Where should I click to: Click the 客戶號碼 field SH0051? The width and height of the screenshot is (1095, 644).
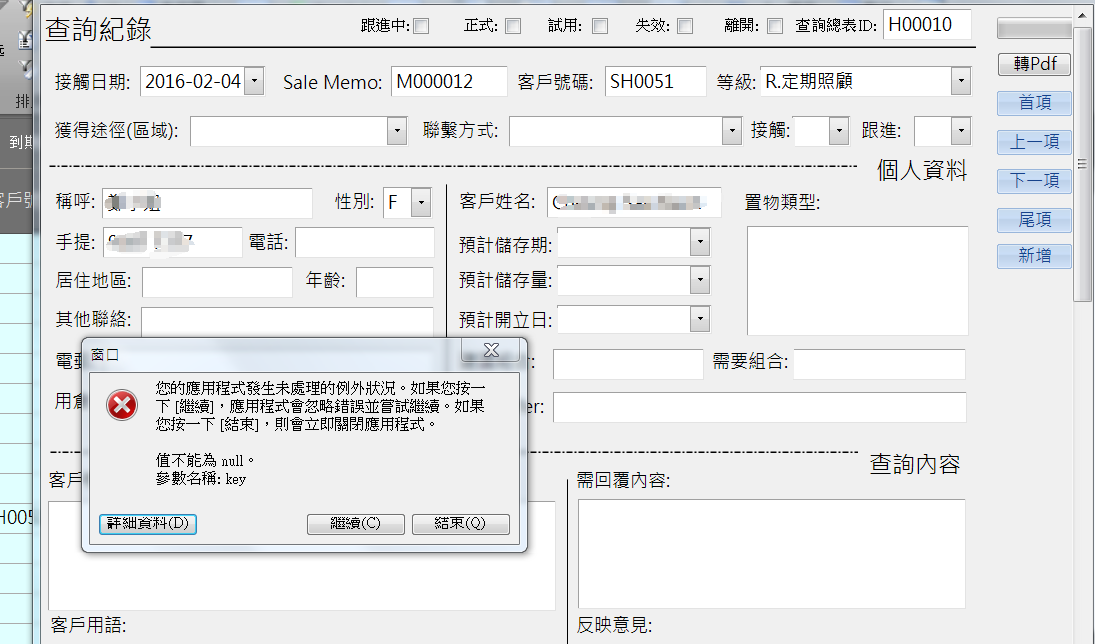pyautogui.click(x=655, y=81)
